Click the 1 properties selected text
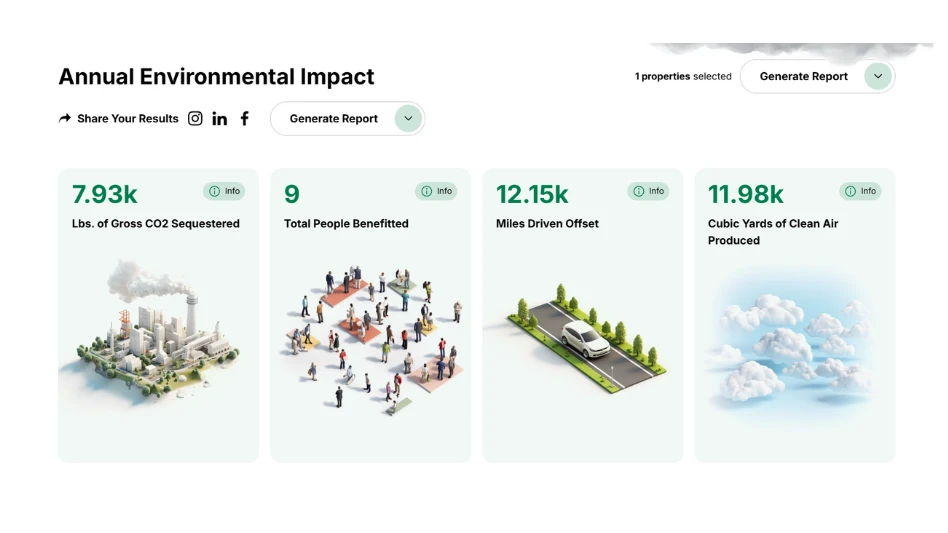Screen dimensions: 948x533 click(x=683, y=76)
